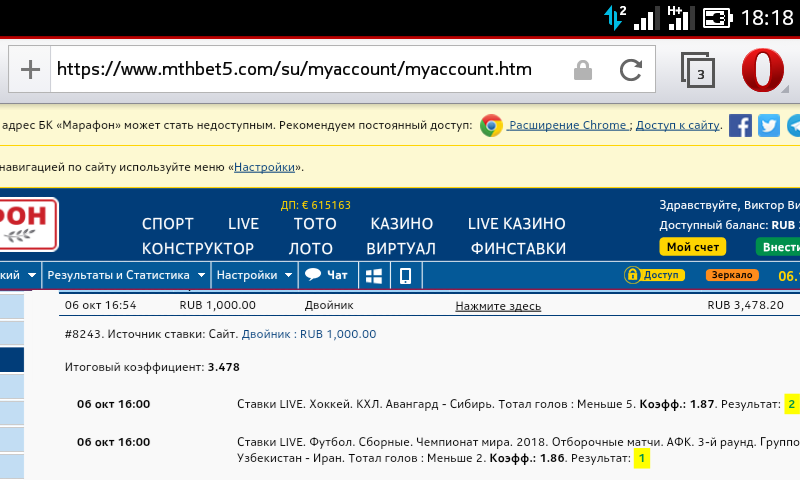Tap the data transfer arrows icon
The image size is (800, 480).
614,18
